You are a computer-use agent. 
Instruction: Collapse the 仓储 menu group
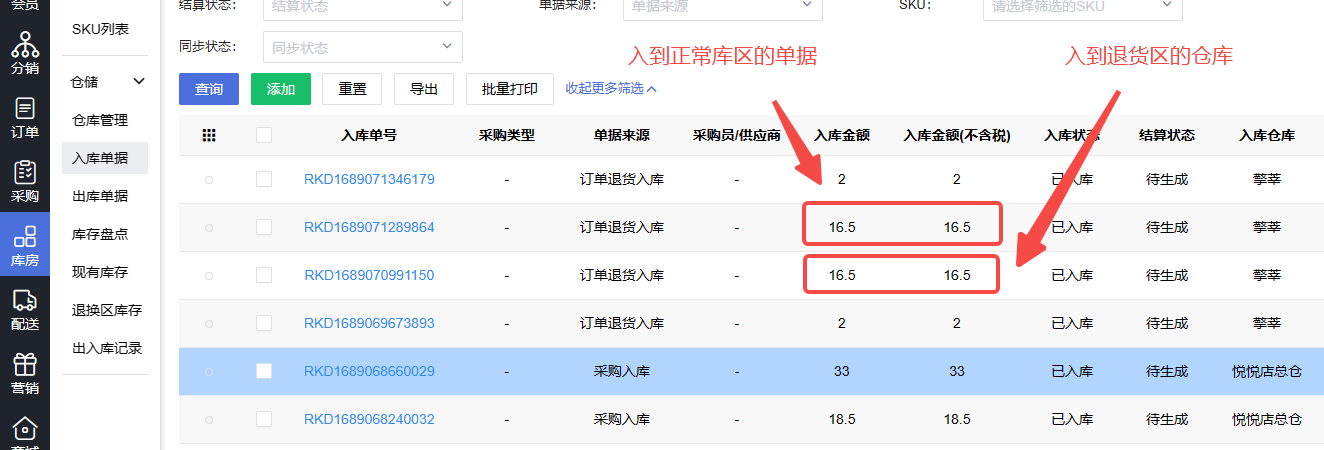point(139,81)
